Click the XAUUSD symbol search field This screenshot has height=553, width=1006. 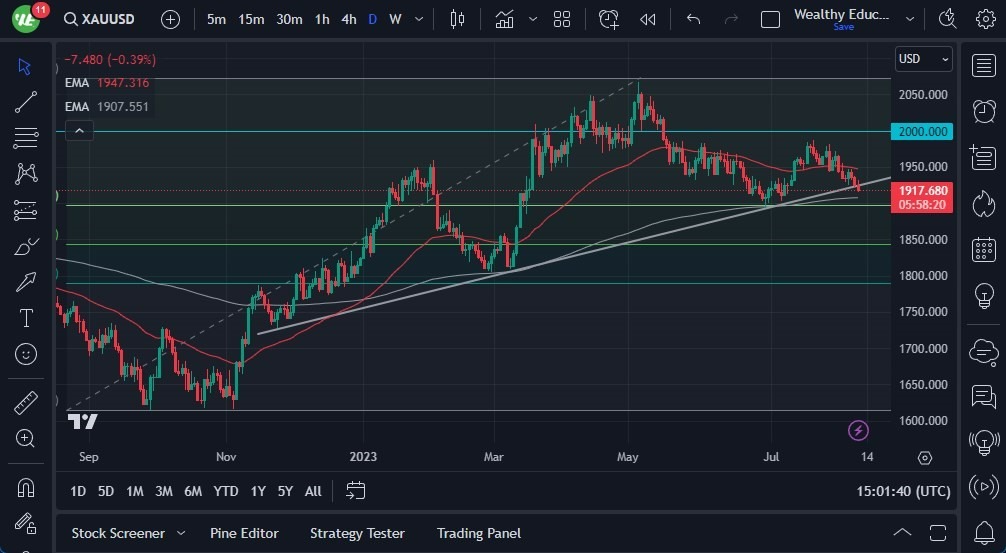101,19
